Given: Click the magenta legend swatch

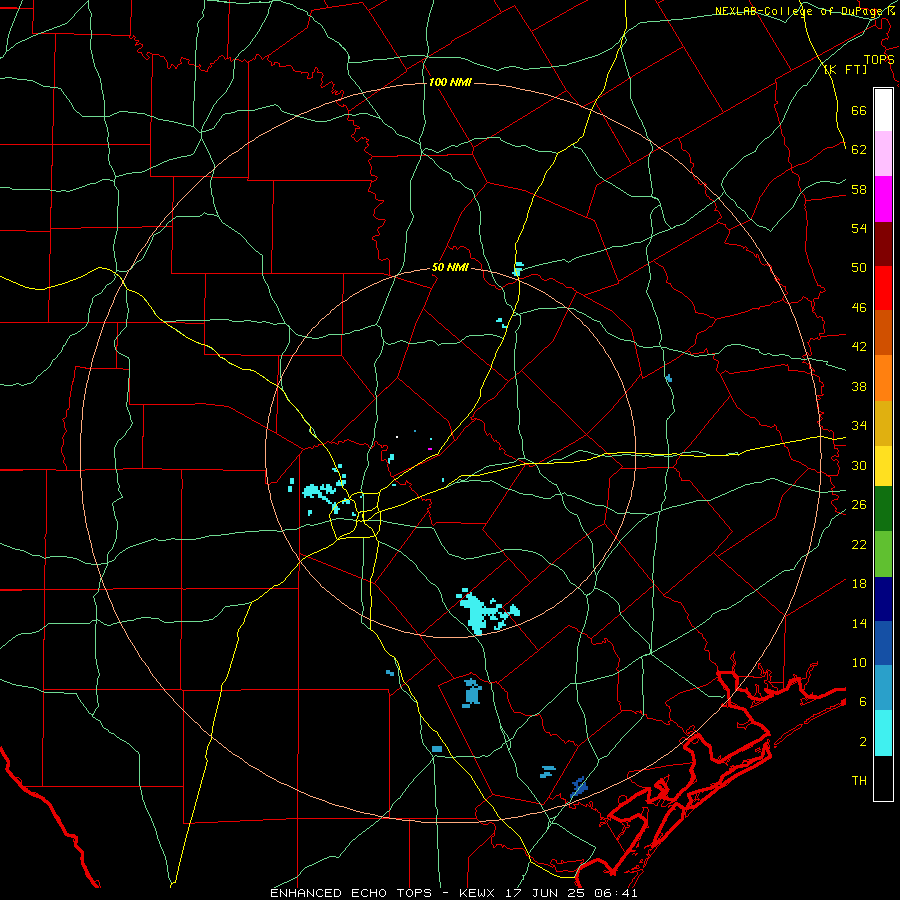Looking at the screenshot, I should click(883, 199).
